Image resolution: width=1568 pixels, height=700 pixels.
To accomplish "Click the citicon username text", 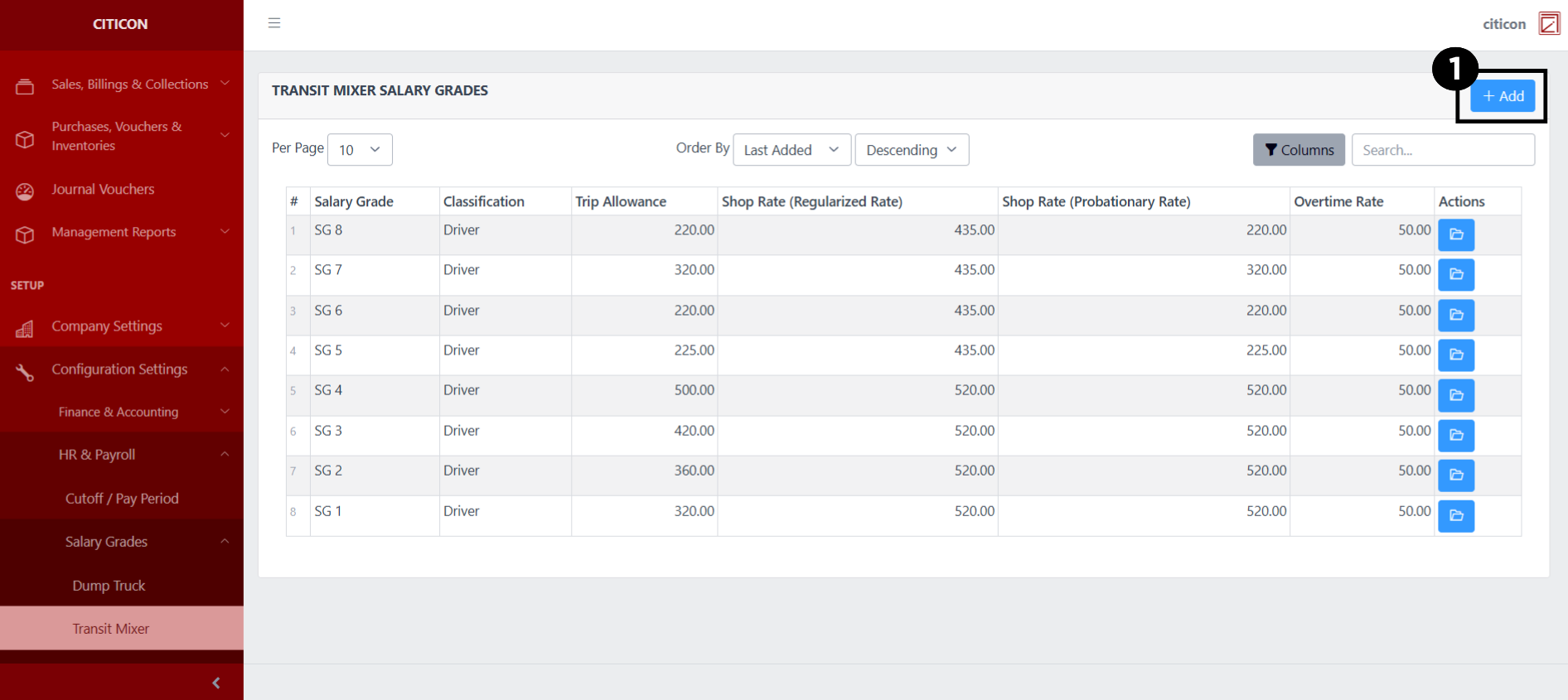I will point(1504,24).
